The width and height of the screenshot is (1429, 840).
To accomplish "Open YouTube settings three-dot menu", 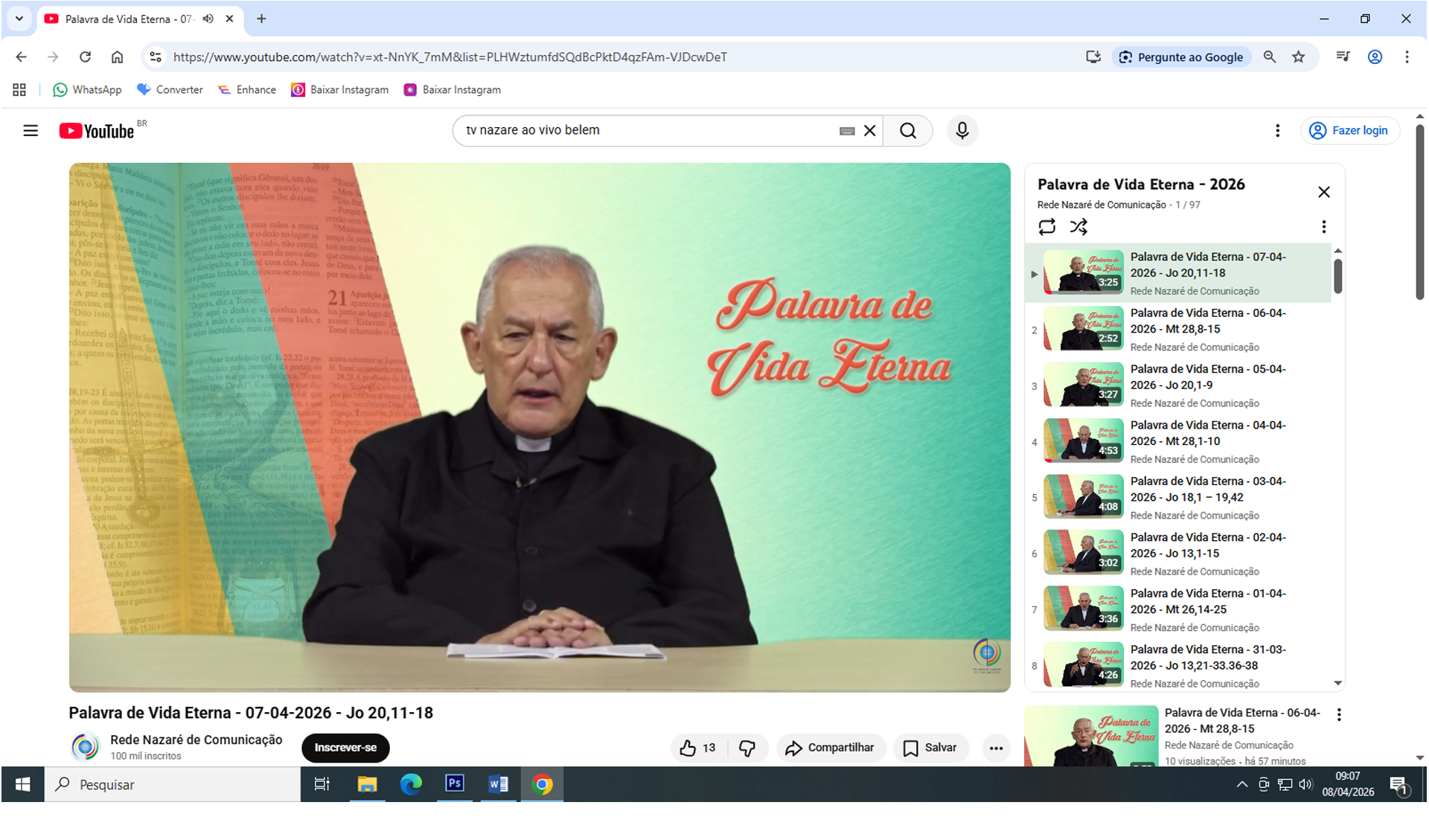I will [x=1277, y=131].
